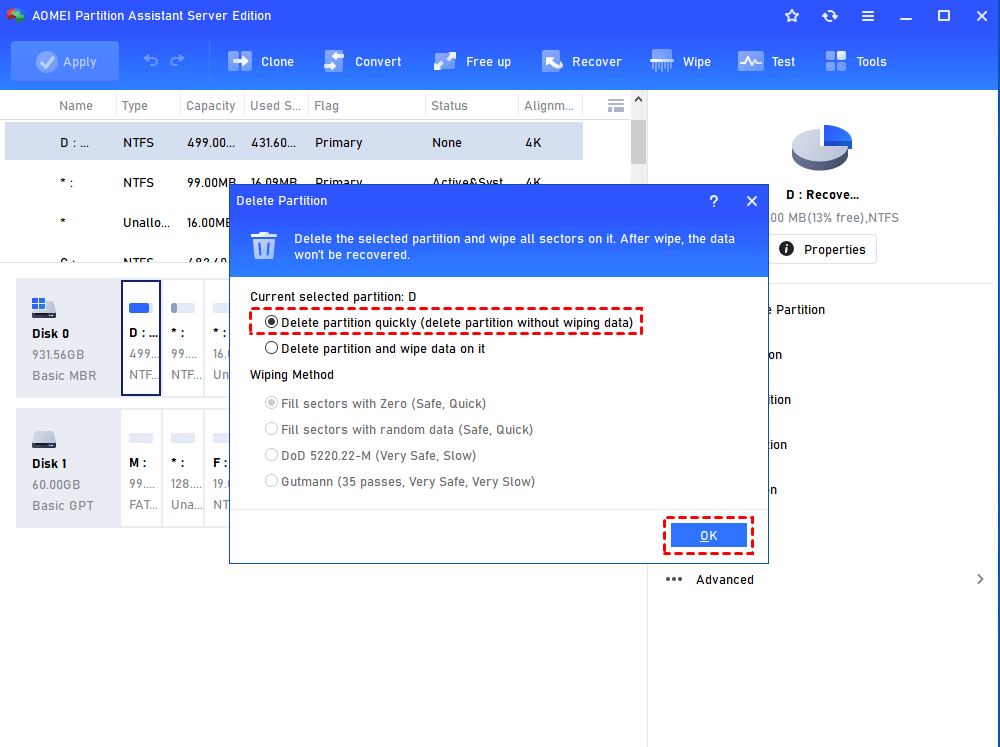Open the Free up tool
The width and height of the screenshot is (1000, 747).
pyautogui.click(x=472, y=61)
